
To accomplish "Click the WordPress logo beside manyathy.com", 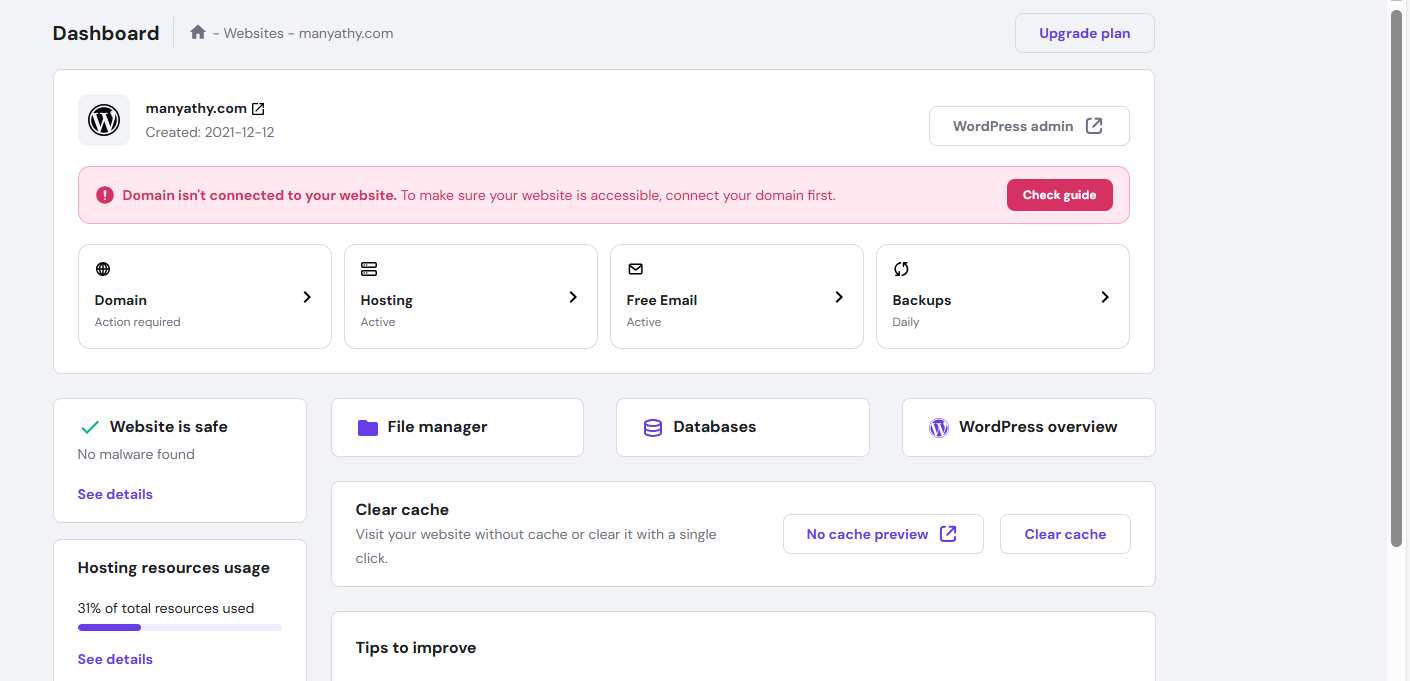I will click(104, 120).
